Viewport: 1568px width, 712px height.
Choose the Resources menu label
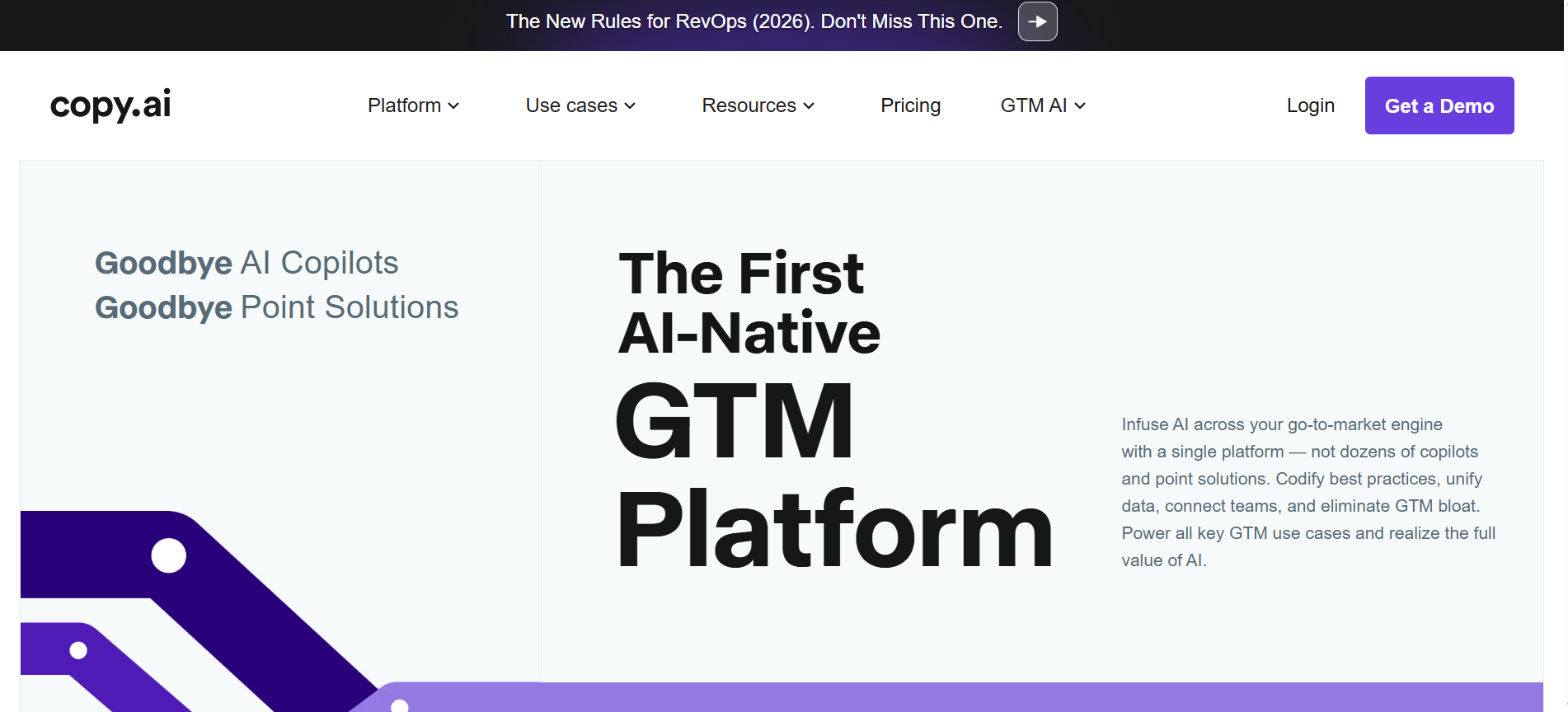coord(749,105)
